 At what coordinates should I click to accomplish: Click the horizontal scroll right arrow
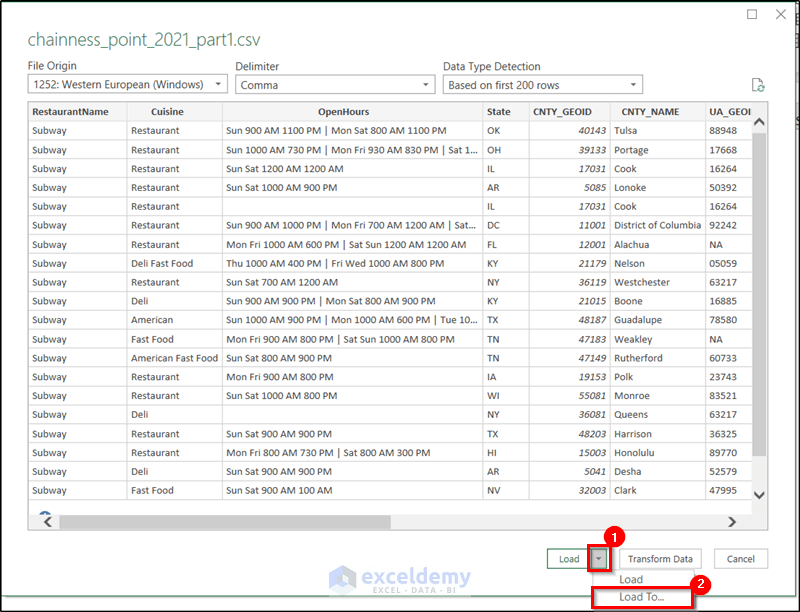[x=732, y=522]
